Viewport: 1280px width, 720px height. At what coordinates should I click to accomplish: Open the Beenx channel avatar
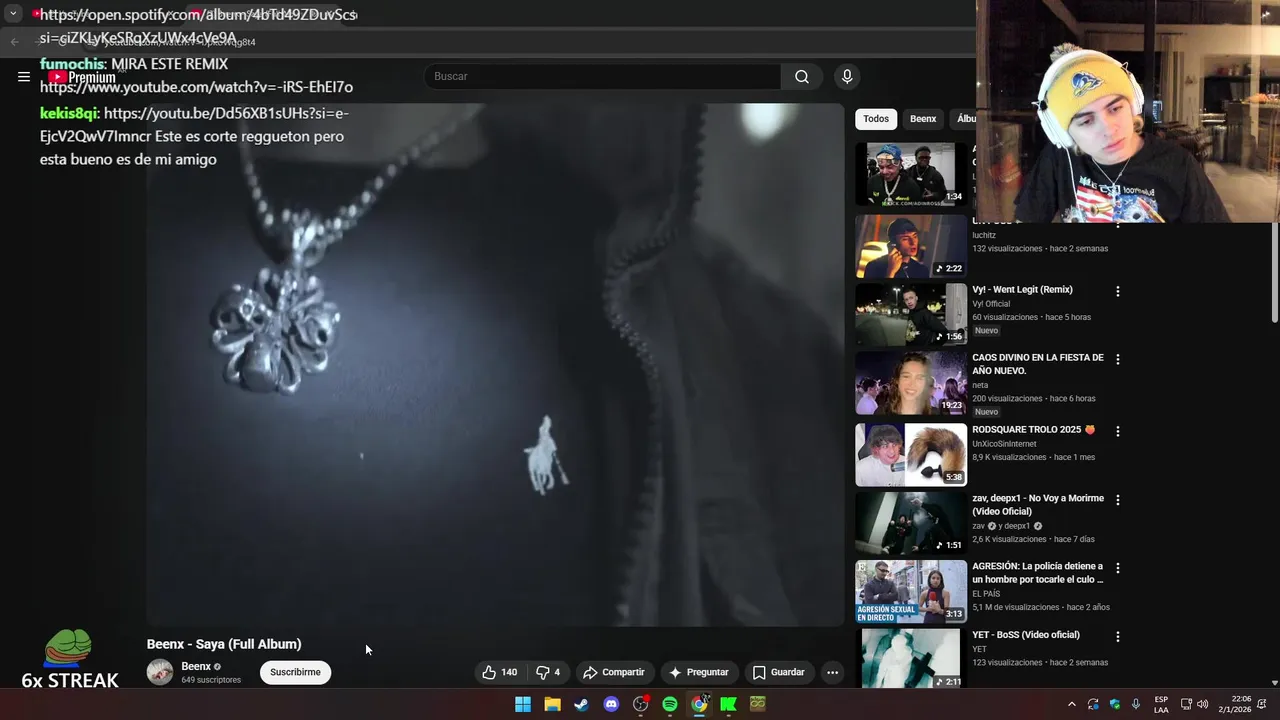(160, 672)
